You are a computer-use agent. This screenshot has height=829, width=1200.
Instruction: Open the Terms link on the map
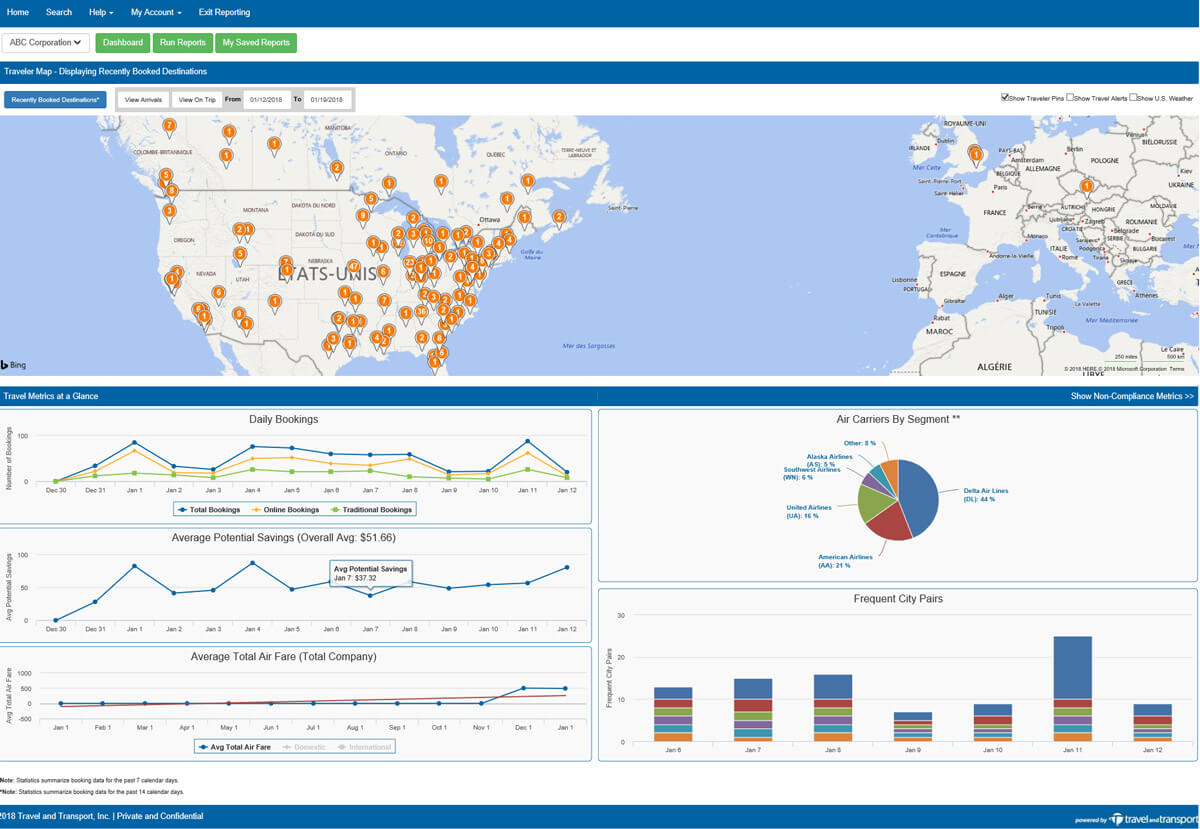[x=1177, y=369]
